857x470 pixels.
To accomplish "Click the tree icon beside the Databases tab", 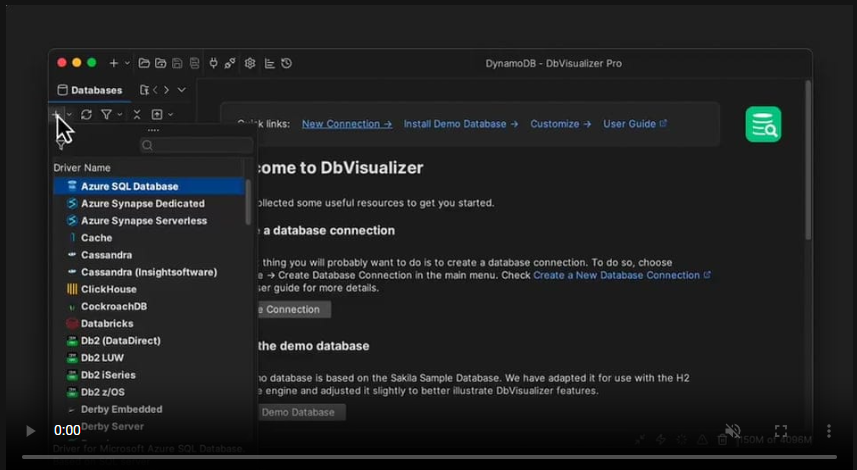I will [x=144, y=90].
